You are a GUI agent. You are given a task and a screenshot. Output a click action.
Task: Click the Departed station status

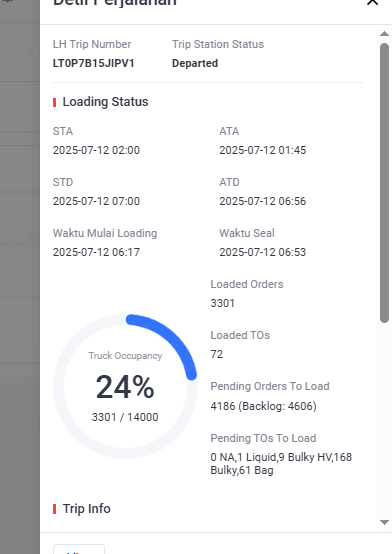pos(195,64)
